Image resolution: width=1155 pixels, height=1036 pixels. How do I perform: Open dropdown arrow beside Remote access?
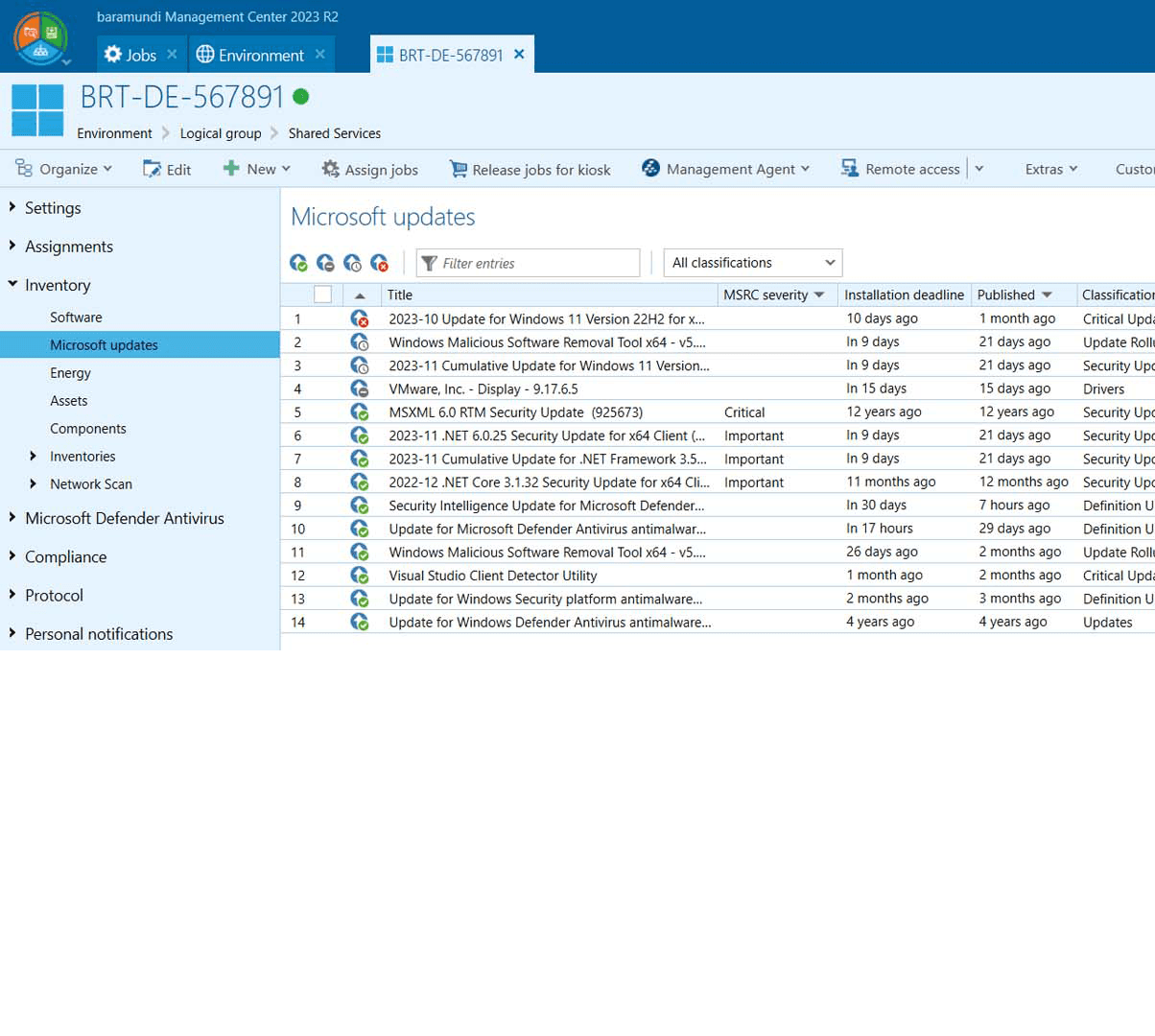coord(979,169)
